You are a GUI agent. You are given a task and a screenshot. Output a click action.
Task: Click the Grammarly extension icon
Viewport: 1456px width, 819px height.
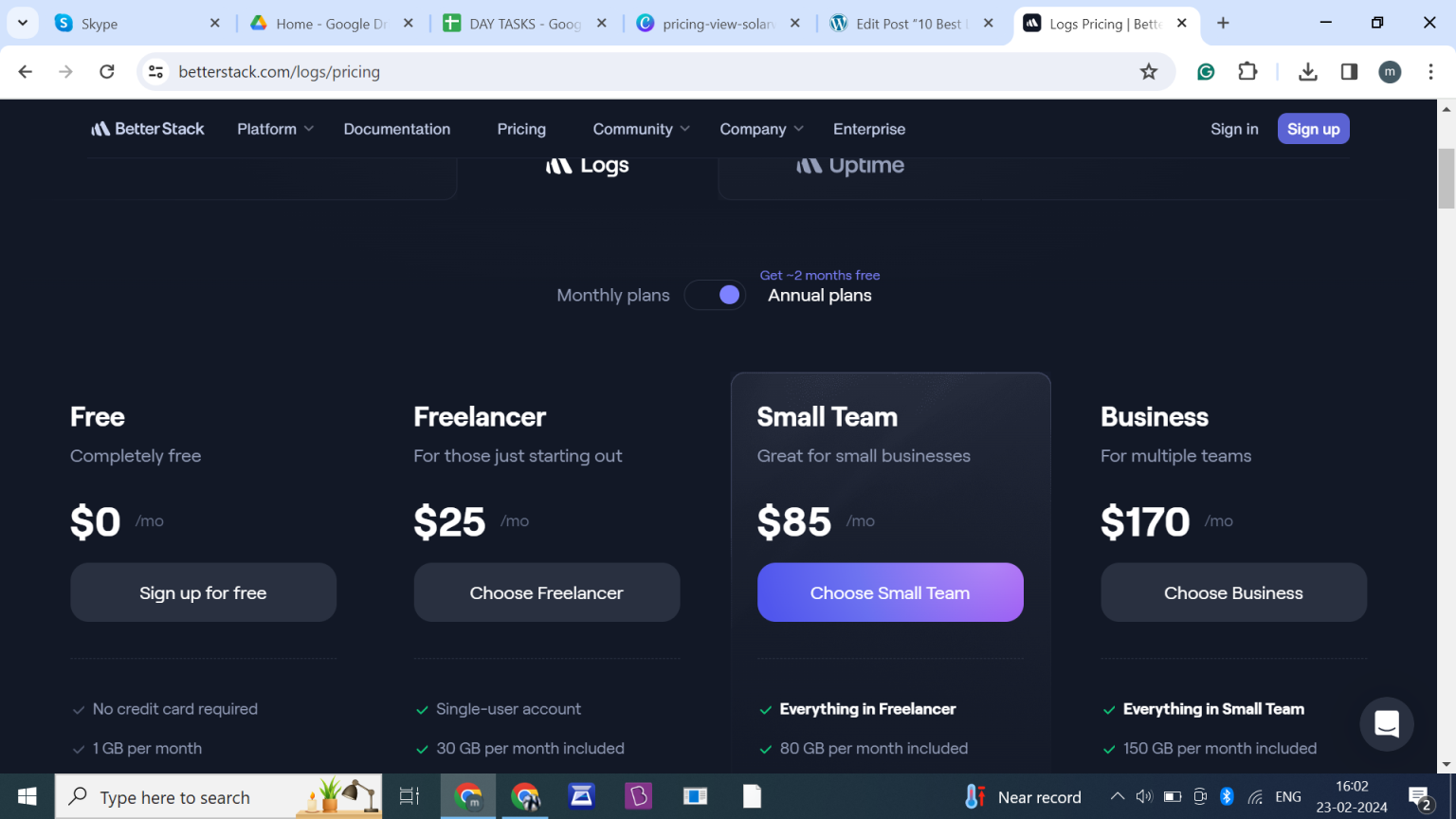[x=1205, y=71]
